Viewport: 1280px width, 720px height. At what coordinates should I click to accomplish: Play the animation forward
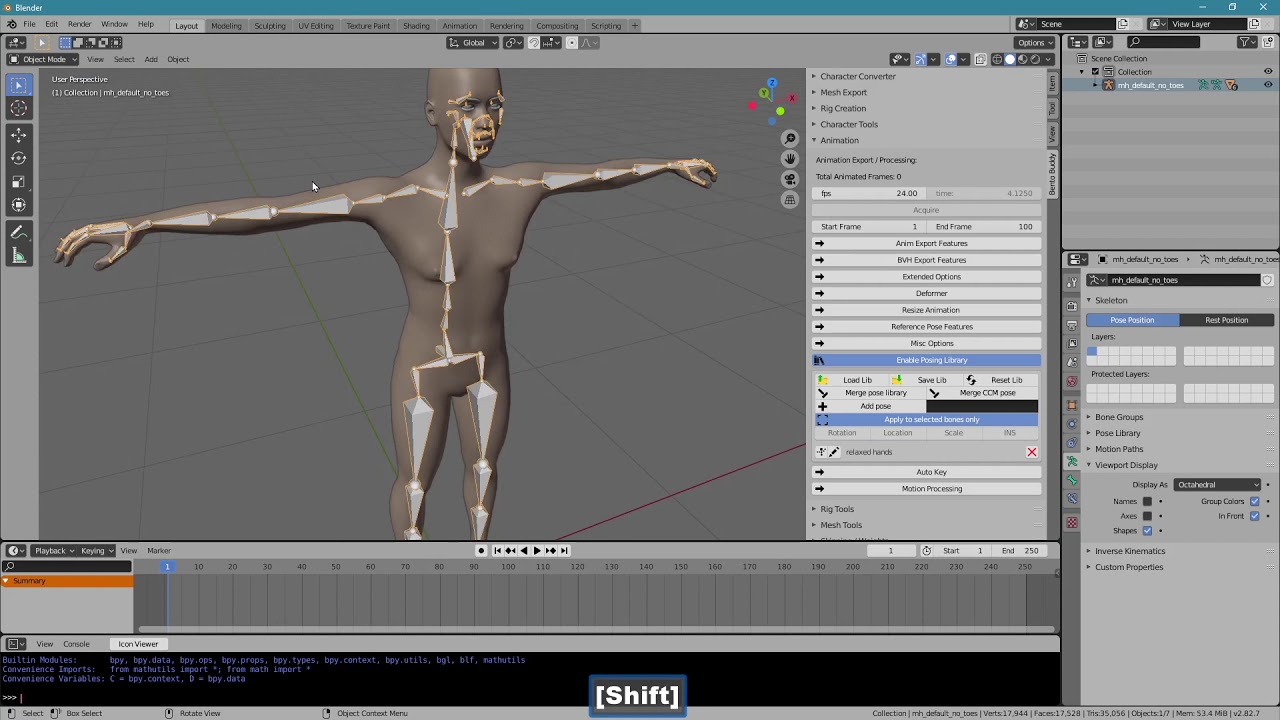pyautogui.click(x=537, y=551)
